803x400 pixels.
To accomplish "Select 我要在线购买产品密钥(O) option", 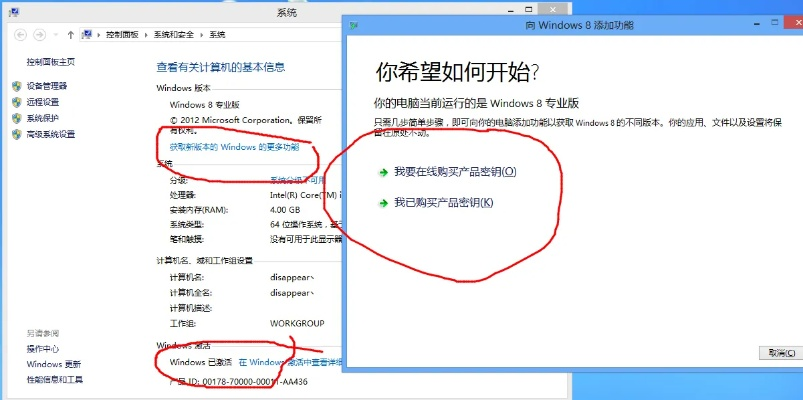I will pyautogui.click(x=455, y=172).
